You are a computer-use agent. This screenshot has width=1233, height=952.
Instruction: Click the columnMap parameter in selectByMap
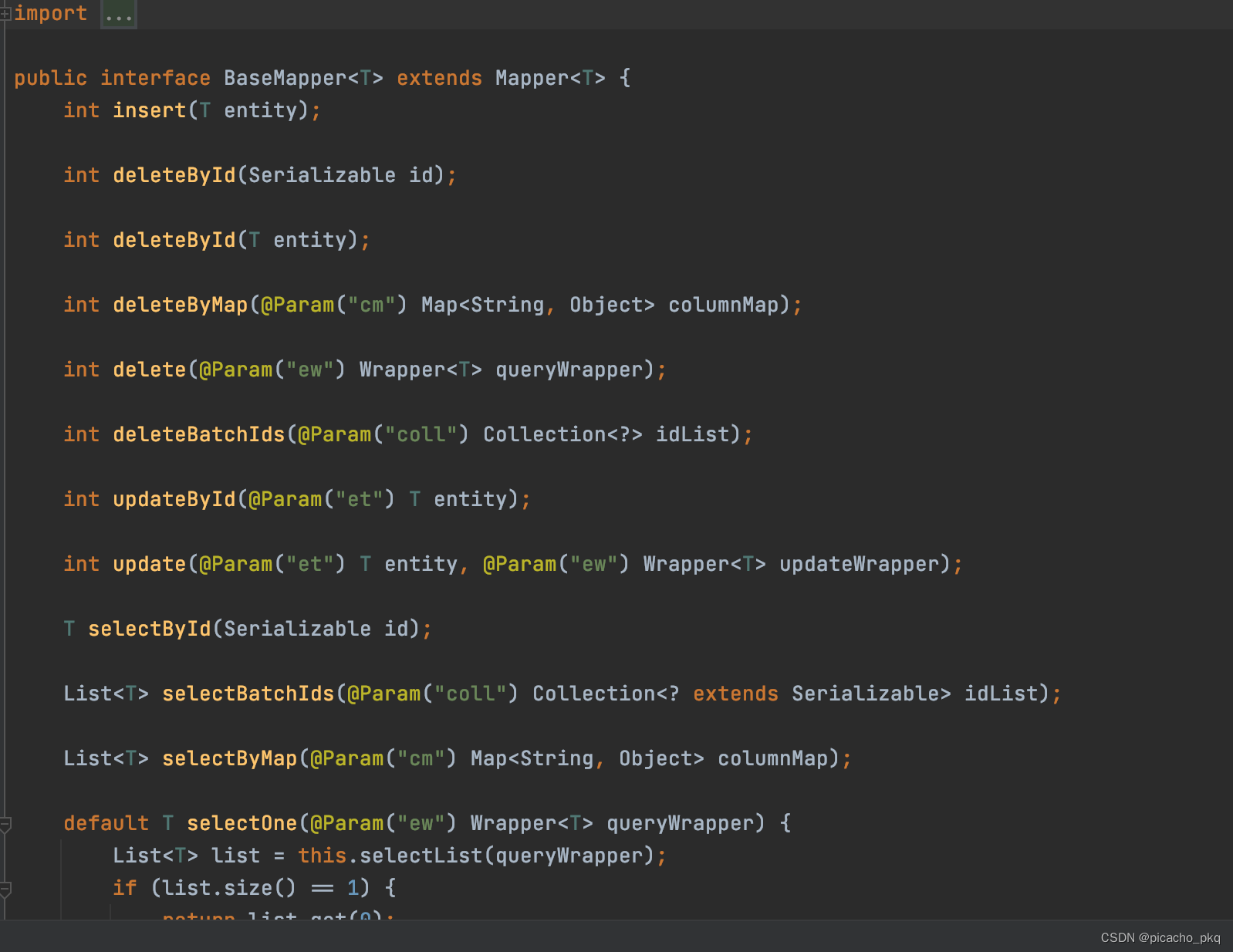point(773,758)
